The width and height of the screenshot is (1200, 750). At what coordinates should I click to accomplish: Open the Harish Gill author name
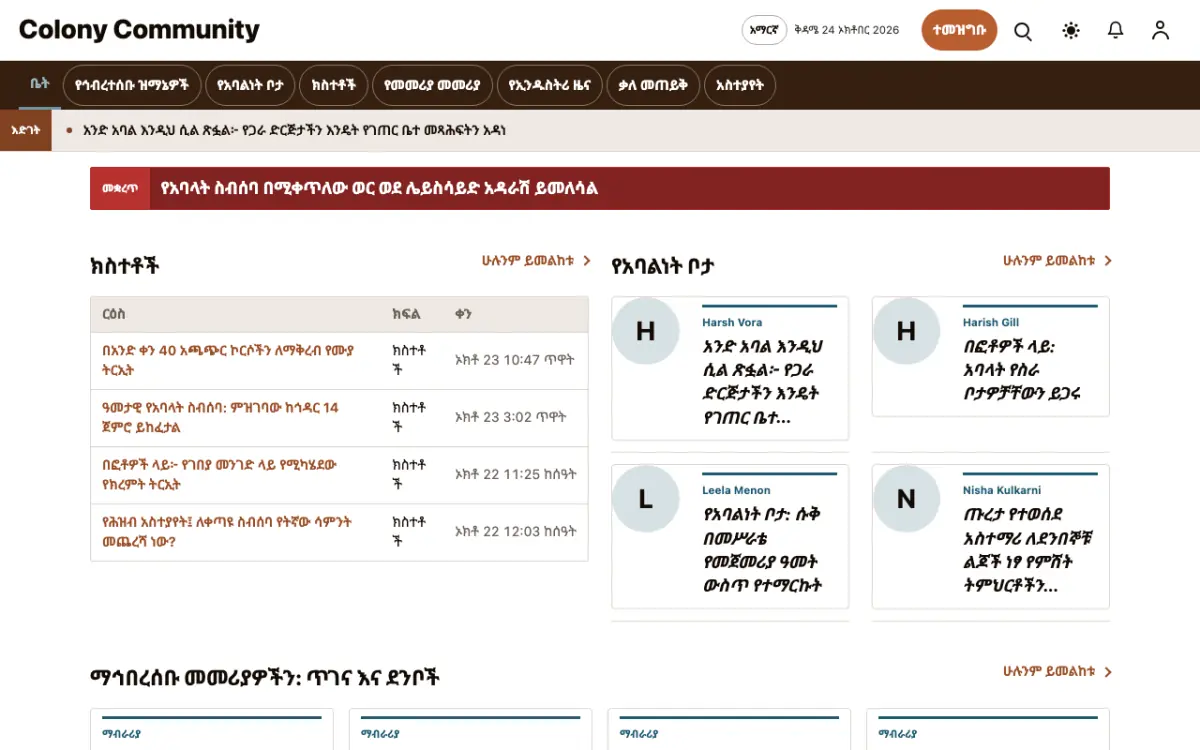tap(991, 322)
